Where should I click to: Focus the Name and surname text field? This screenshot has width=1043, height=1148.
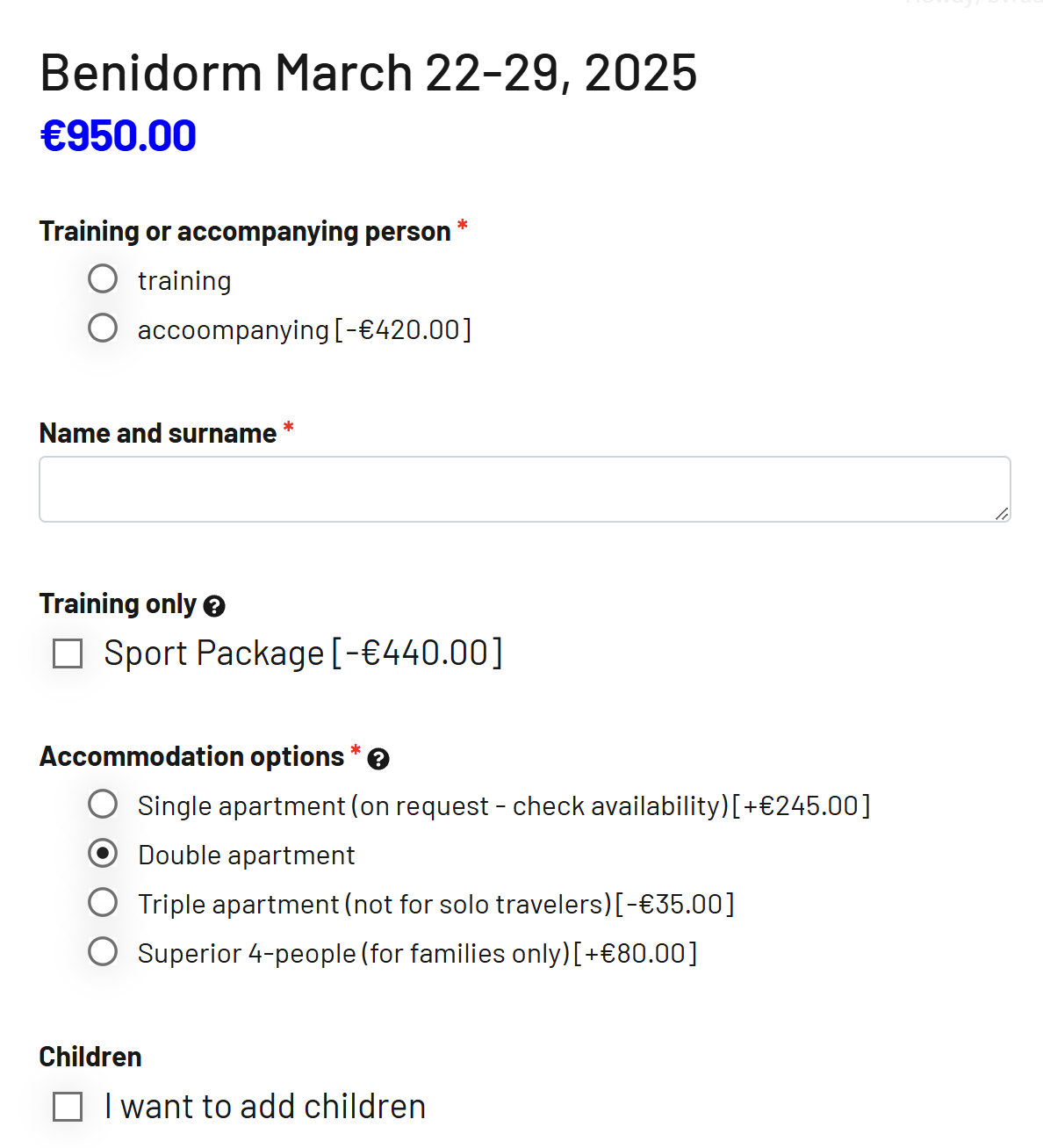coord(525,489)
